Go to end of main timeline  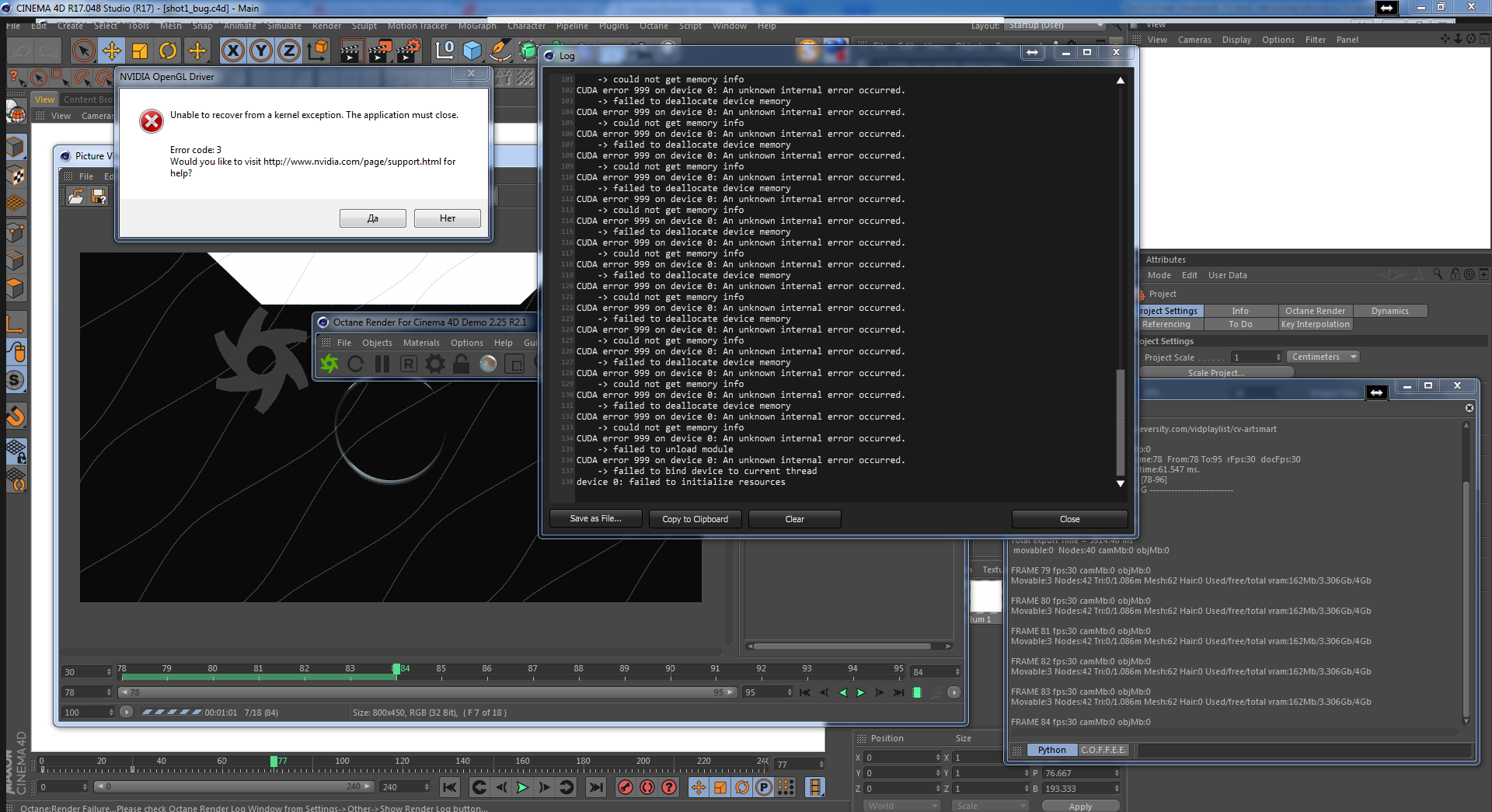coord(596,787)
